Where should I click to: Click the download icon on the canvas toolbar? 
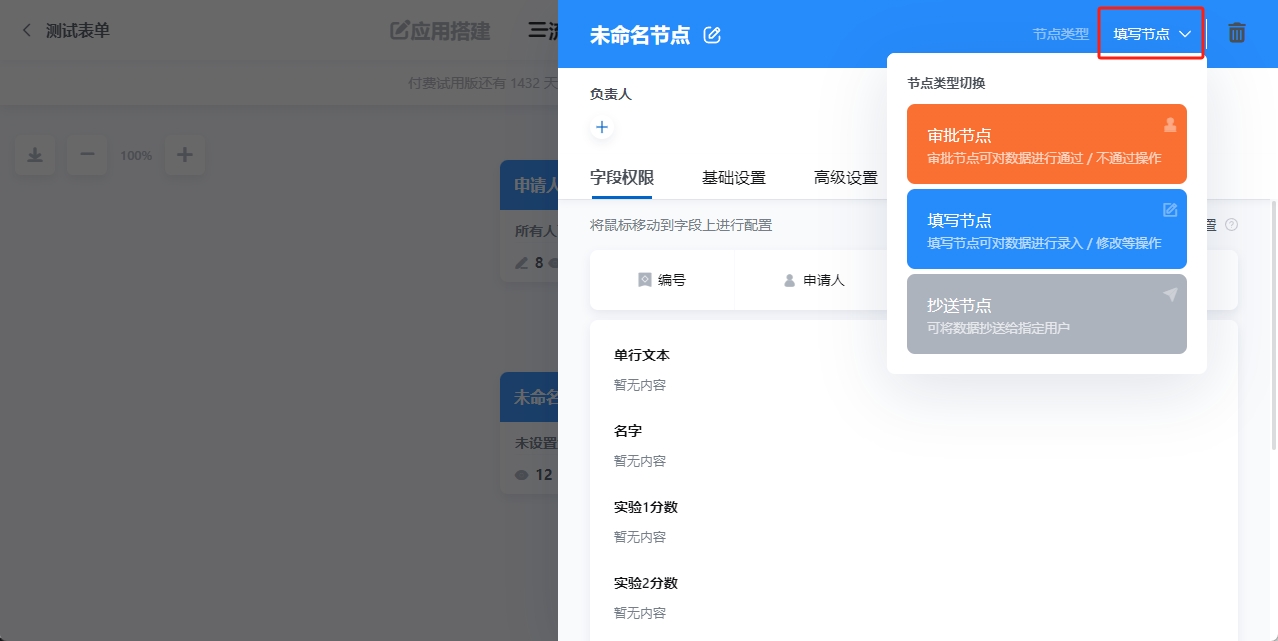point(34,155)
